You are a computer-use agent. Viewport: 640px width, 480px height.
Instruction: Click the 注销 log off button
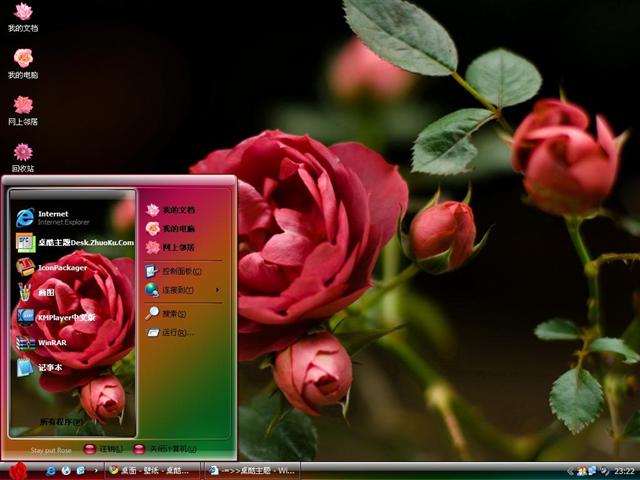[x=103, y=449]
